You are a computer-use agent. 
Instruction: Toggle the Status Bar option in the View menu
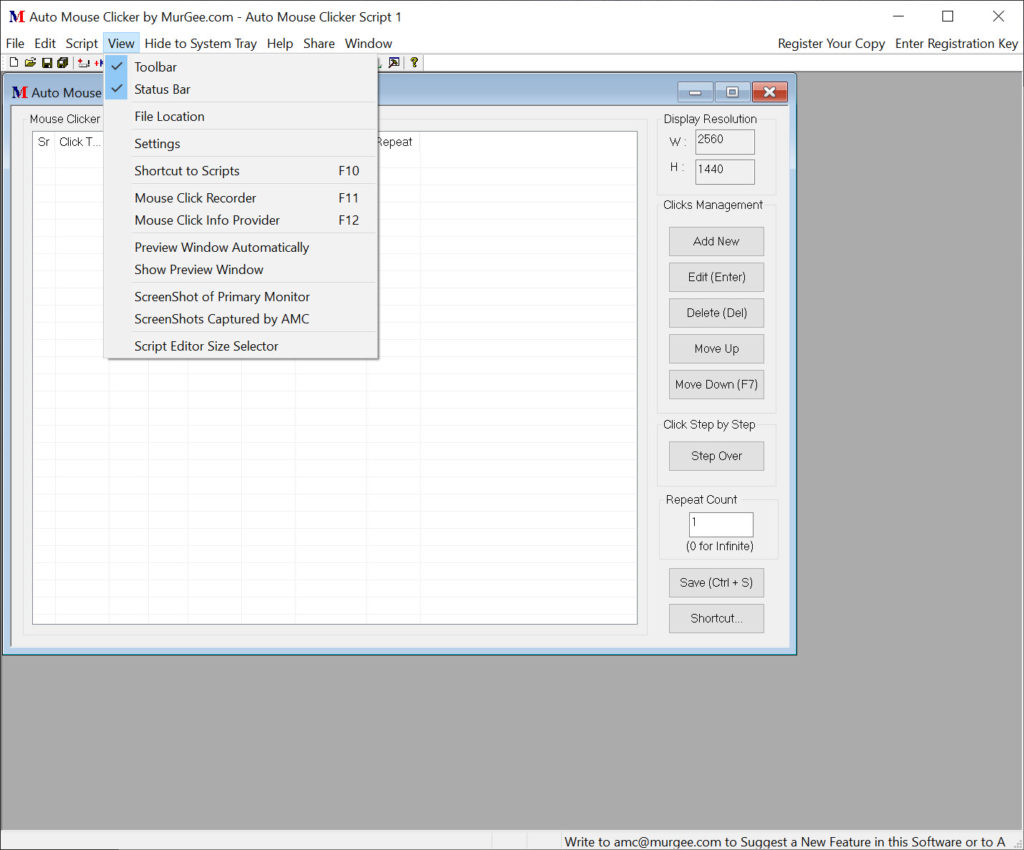click(x=242, y=89)
